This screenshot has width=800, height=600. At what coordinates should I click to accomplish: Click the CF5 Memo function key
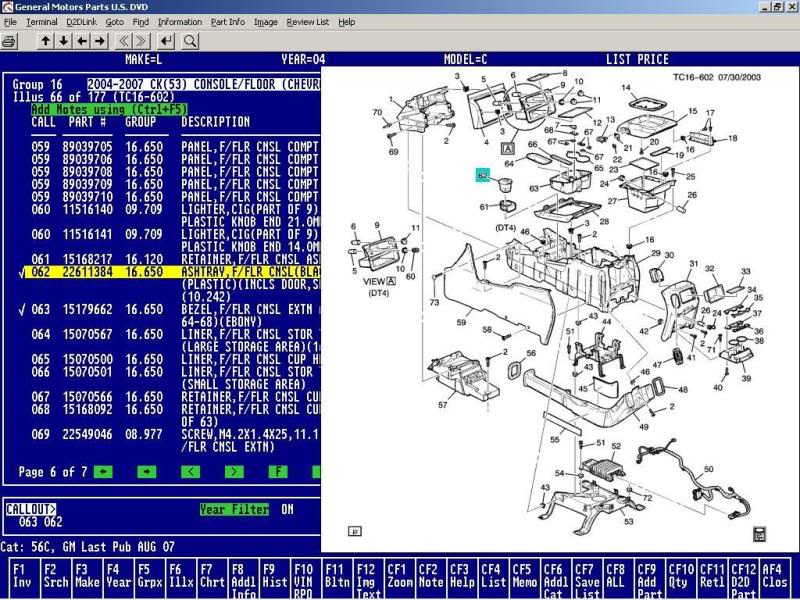pyautogui.click(x=526, y=579)
